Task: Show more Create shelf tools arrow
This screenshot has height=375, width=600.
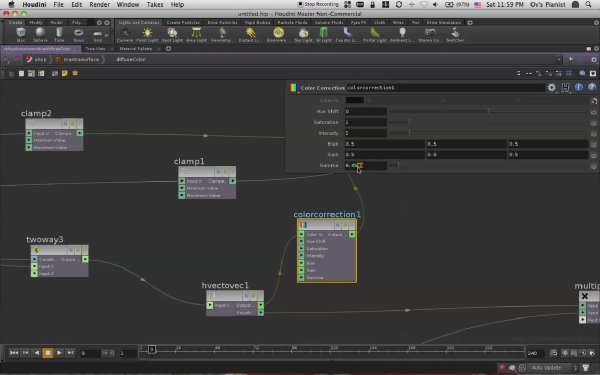Action: point(107,35)
